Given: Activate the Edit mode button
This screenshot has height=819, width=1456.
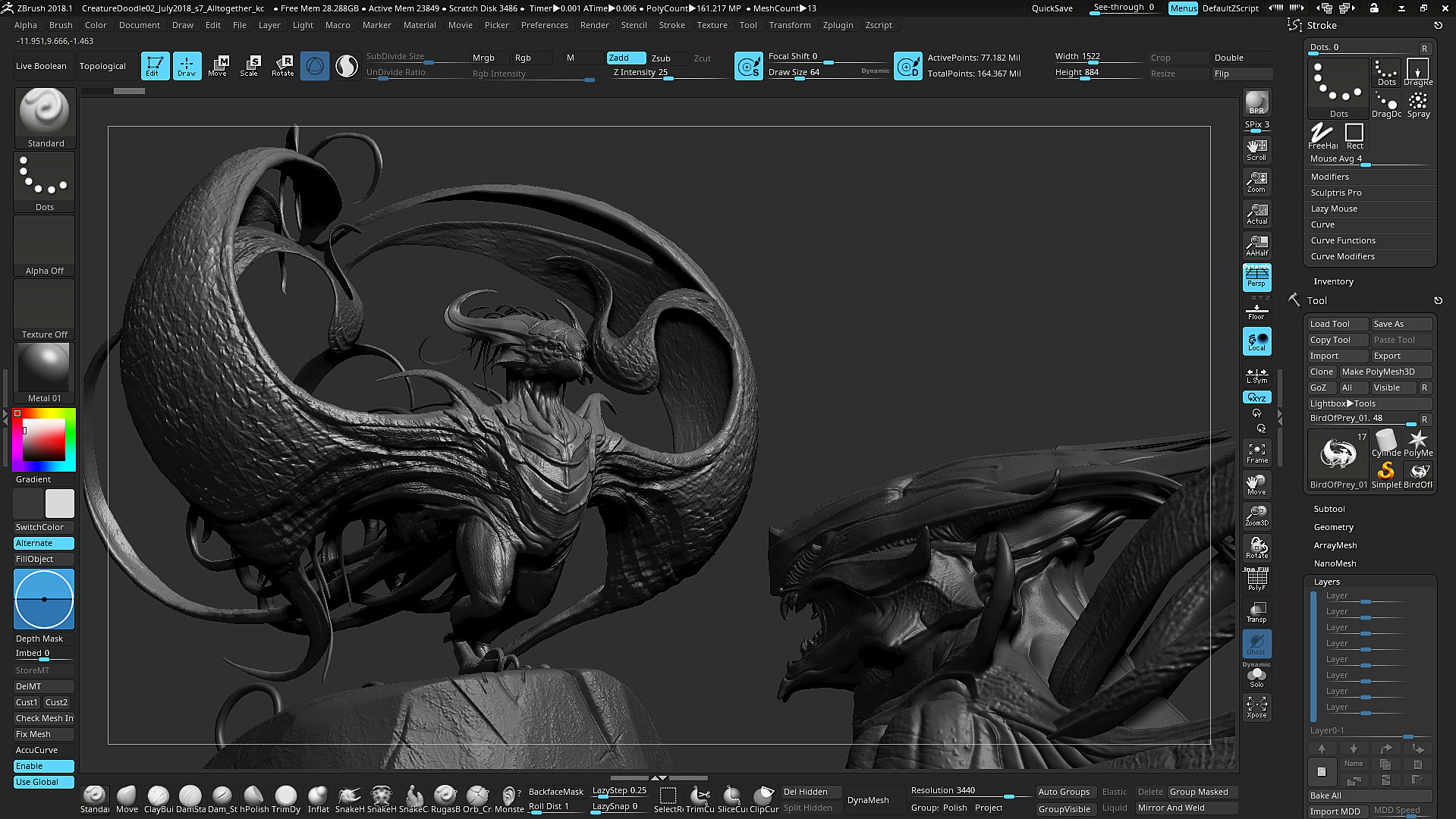Looking at the screenshot, I should 155,66.
